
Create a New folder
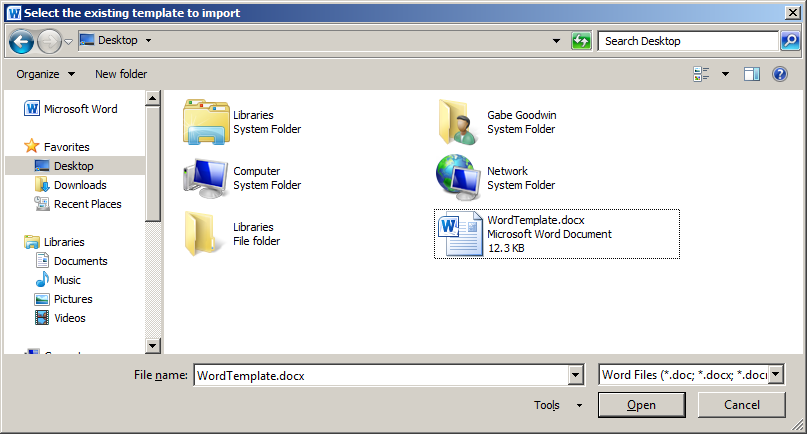point(121,74)
